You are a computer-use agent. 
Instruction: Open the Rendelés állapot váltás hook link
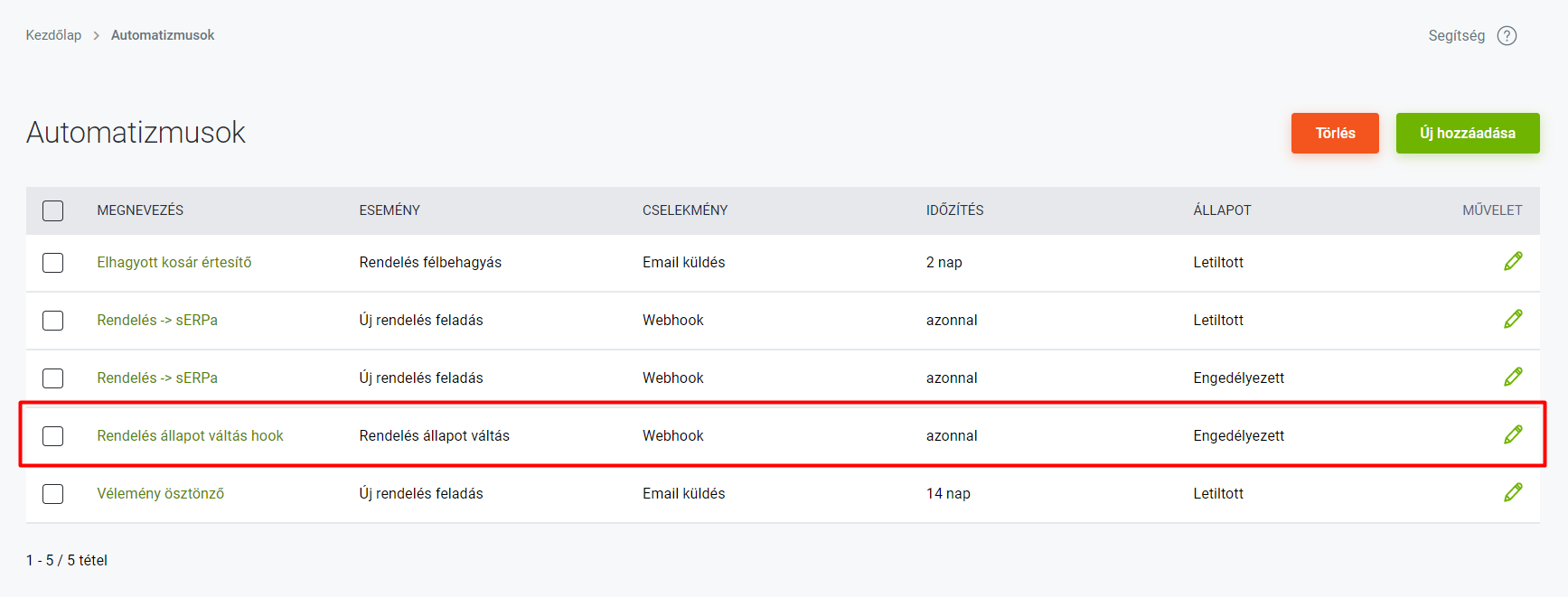pos(190,436)
